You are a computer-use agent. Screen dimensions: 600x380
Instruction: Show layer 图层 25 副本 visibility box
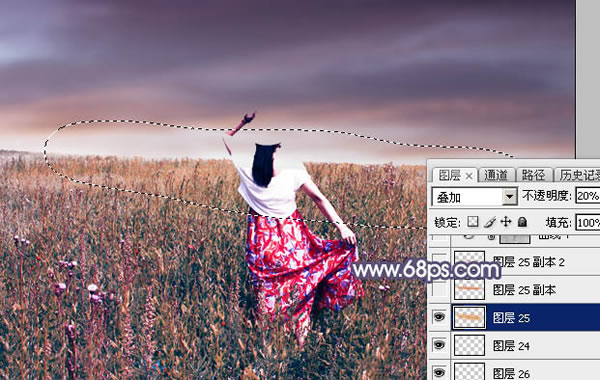(x=439, y=289)
